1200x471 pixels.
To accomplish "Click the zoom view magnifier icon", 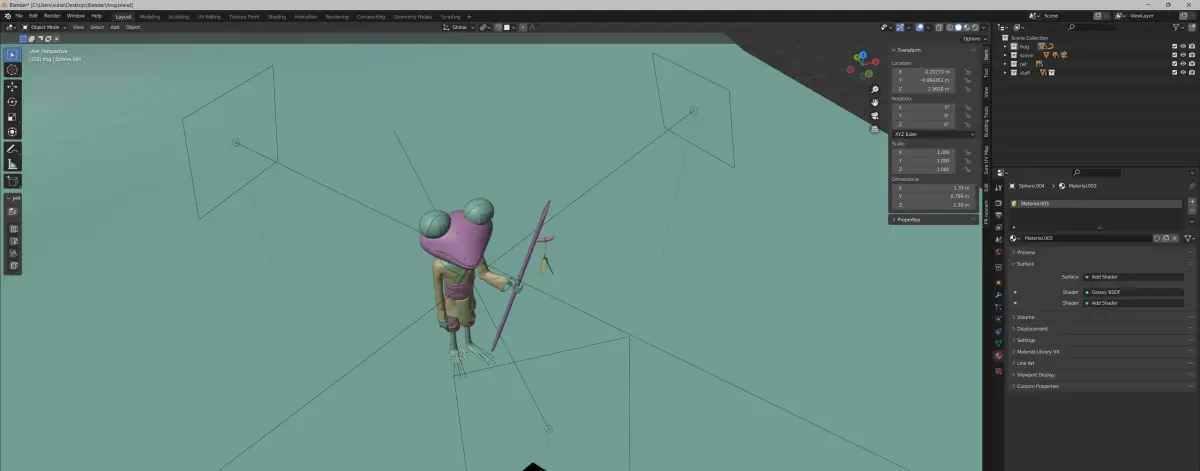I will 875,89.
